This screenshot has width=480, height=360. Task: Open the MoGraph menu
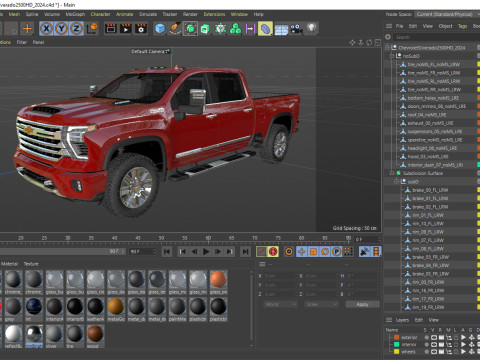(x=75, y=14)
